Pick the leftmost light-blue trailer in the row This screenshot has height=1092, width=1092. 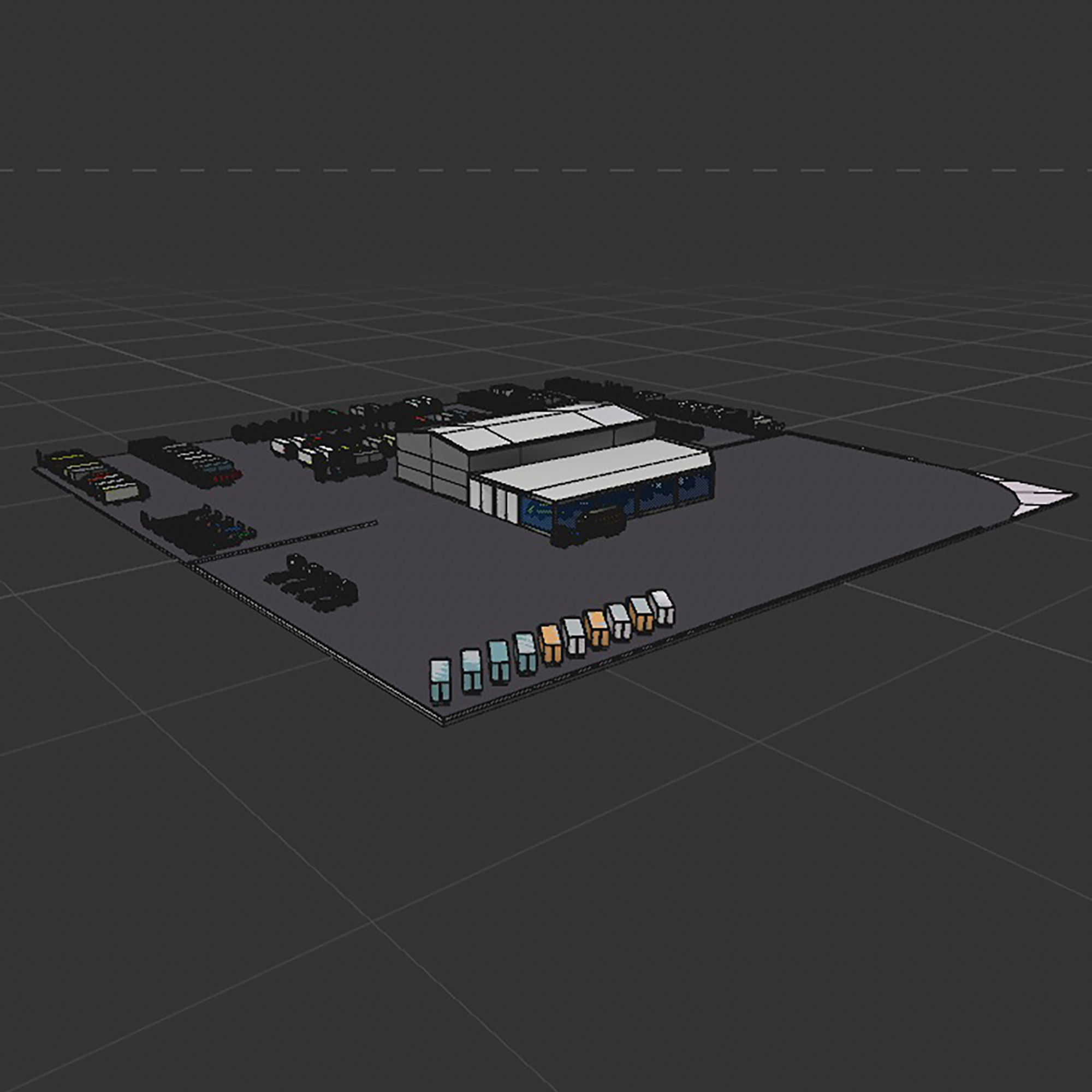pyautogui.click(x=440, y=680)
